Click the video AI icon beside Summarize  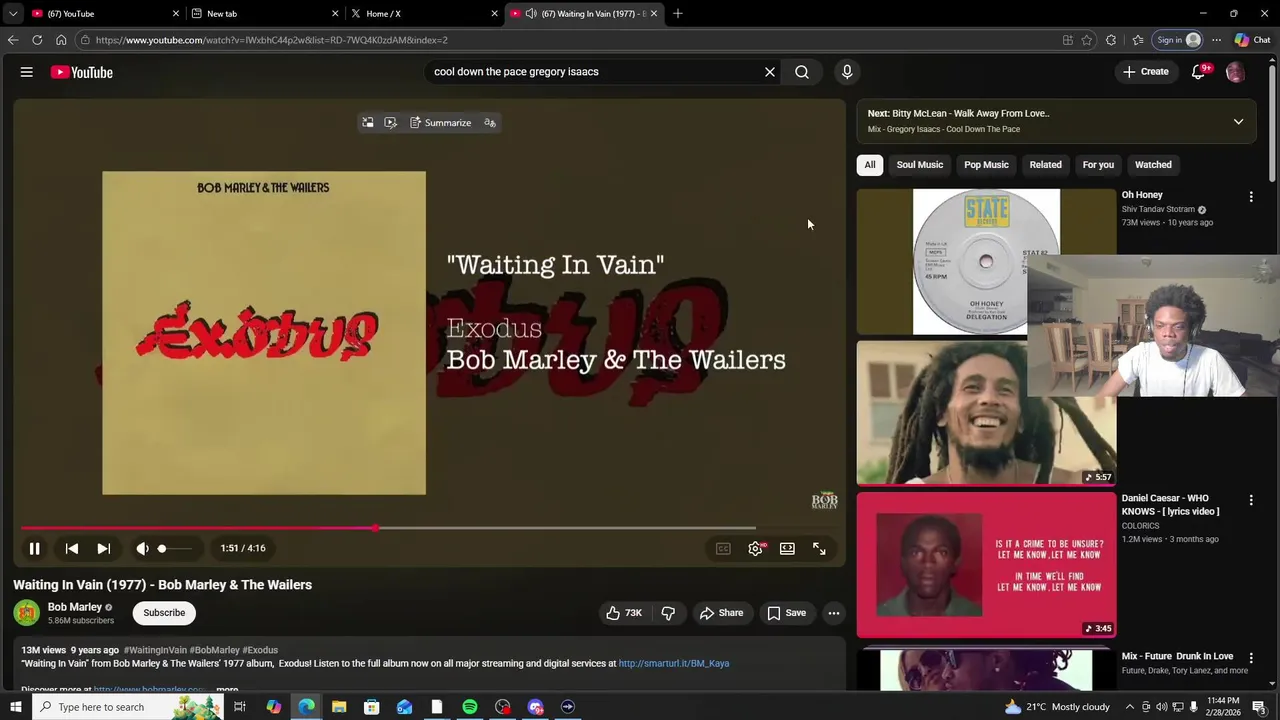click(x=390, y=123)
